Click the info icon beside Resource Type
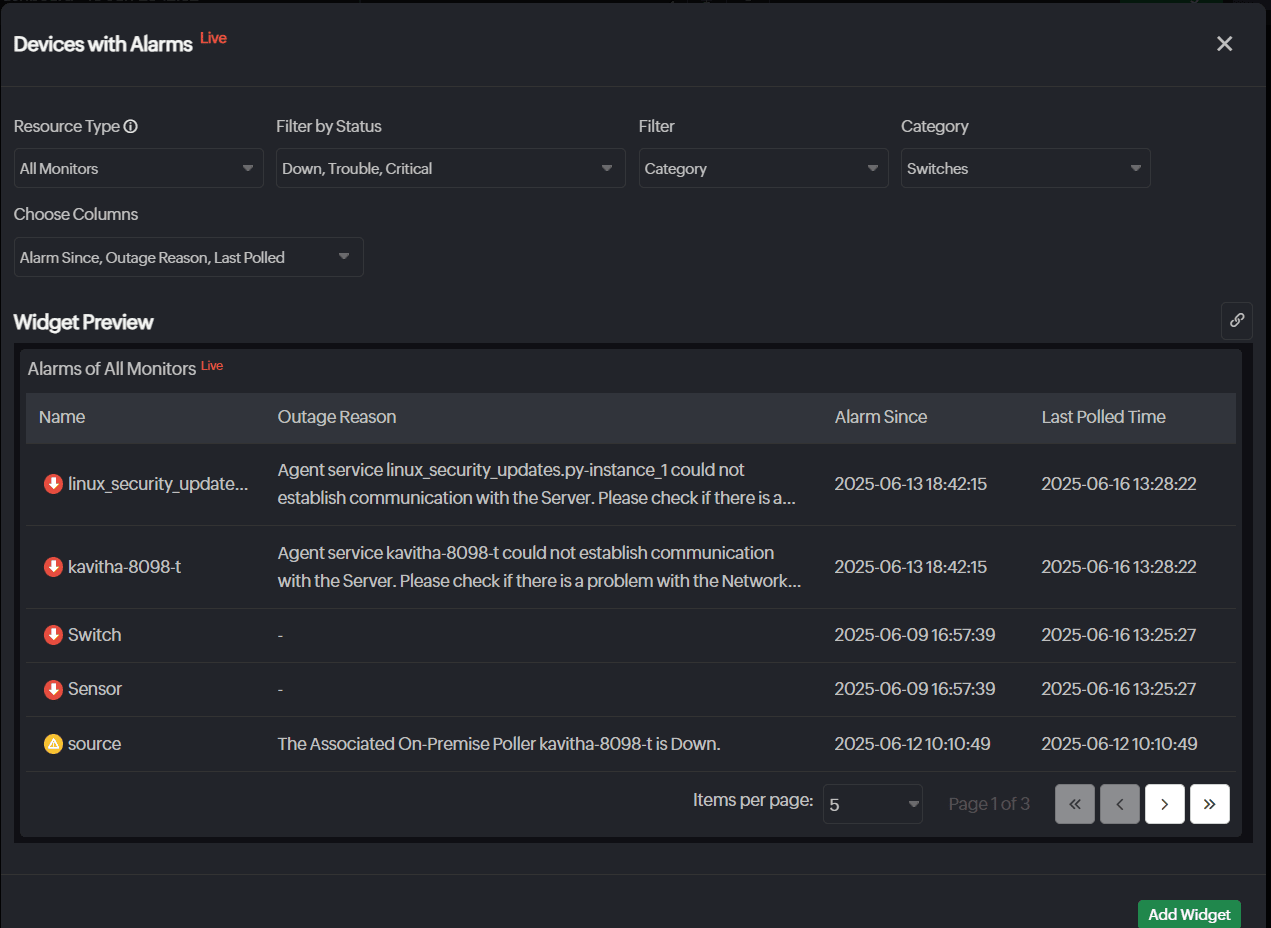 [131, 127]
